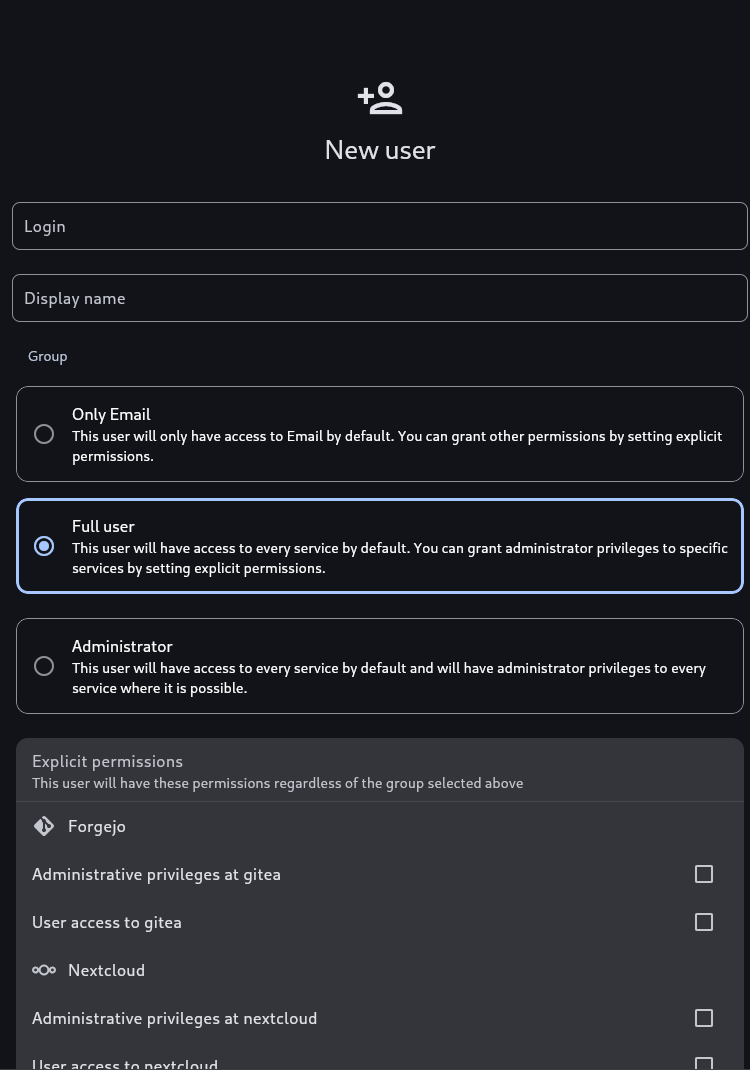The width and height of the screenshot is (750, 1070).
Task: Focus the Login input field
Action: click(379, 226)
